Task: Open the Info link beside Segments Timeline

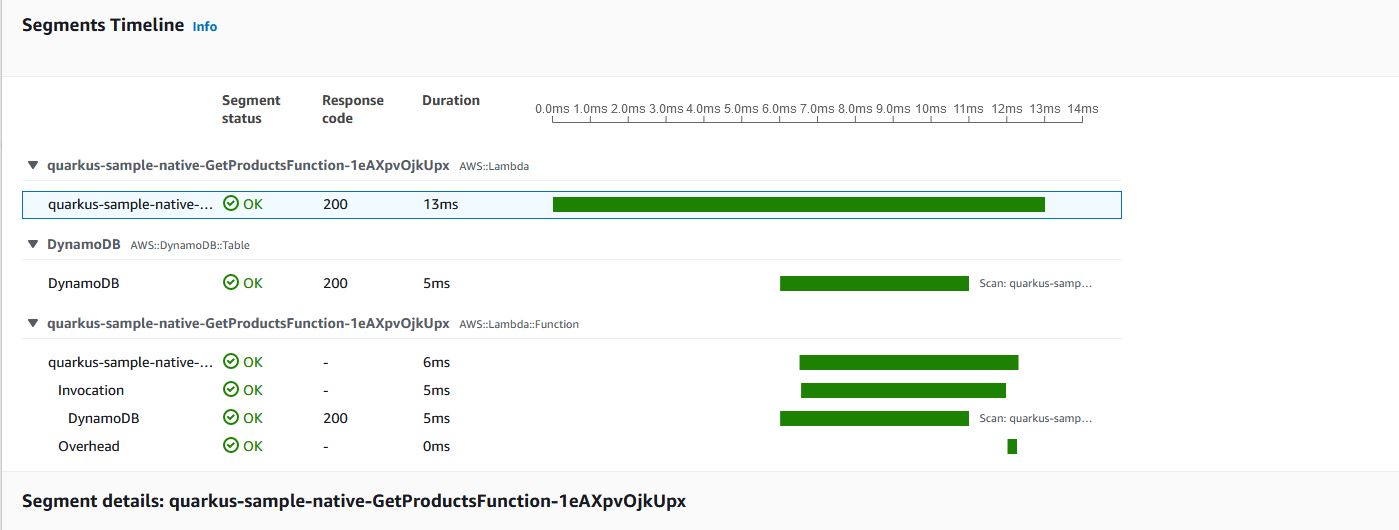Action: 204,27
